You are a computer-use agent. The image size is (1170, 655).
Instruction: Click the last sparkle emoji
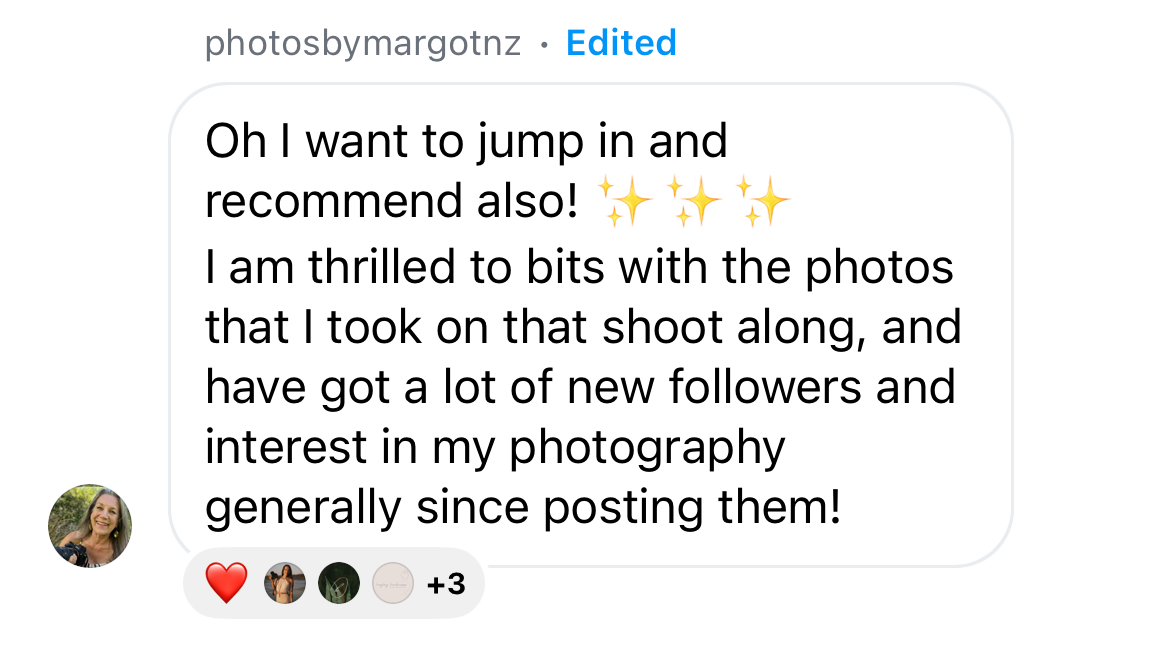pos(762,202)
